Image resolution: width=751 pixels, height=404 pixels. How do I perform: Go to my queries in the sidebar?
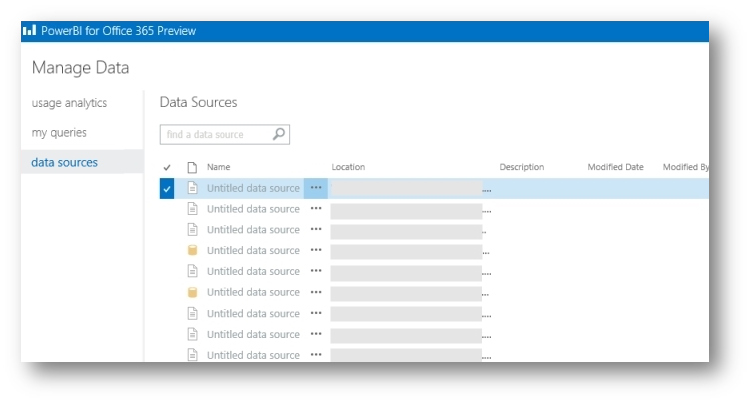tap(59, 132)
